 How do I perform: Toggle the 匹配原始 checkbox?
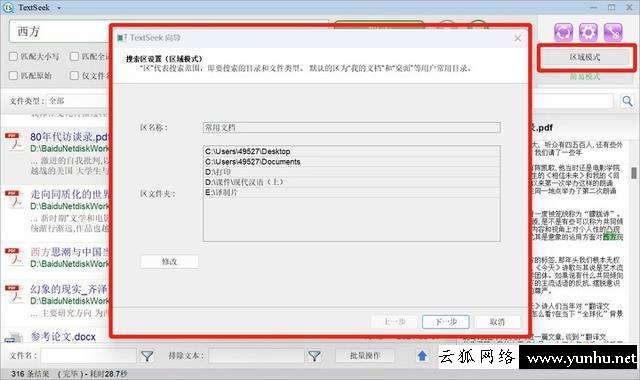pos(13,76)
